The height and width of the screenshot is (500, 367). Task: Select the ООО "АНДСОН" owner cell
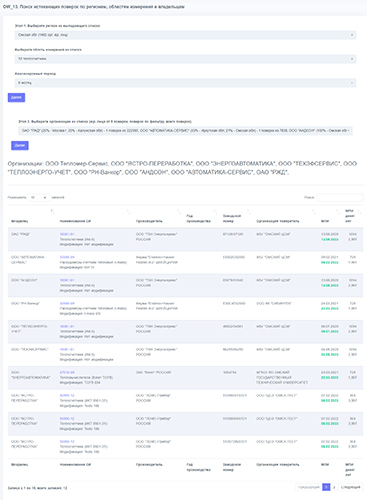24,280
